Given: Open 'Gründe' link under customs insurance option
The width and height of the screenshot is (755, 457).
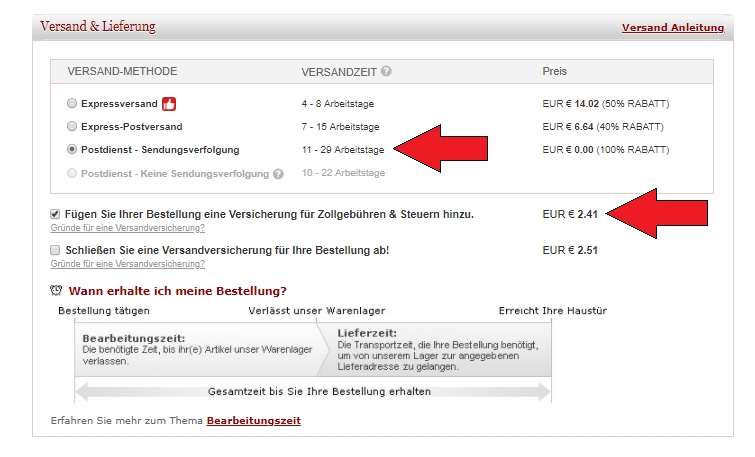Looking at the screenshot, I should (x=127, y=228).
